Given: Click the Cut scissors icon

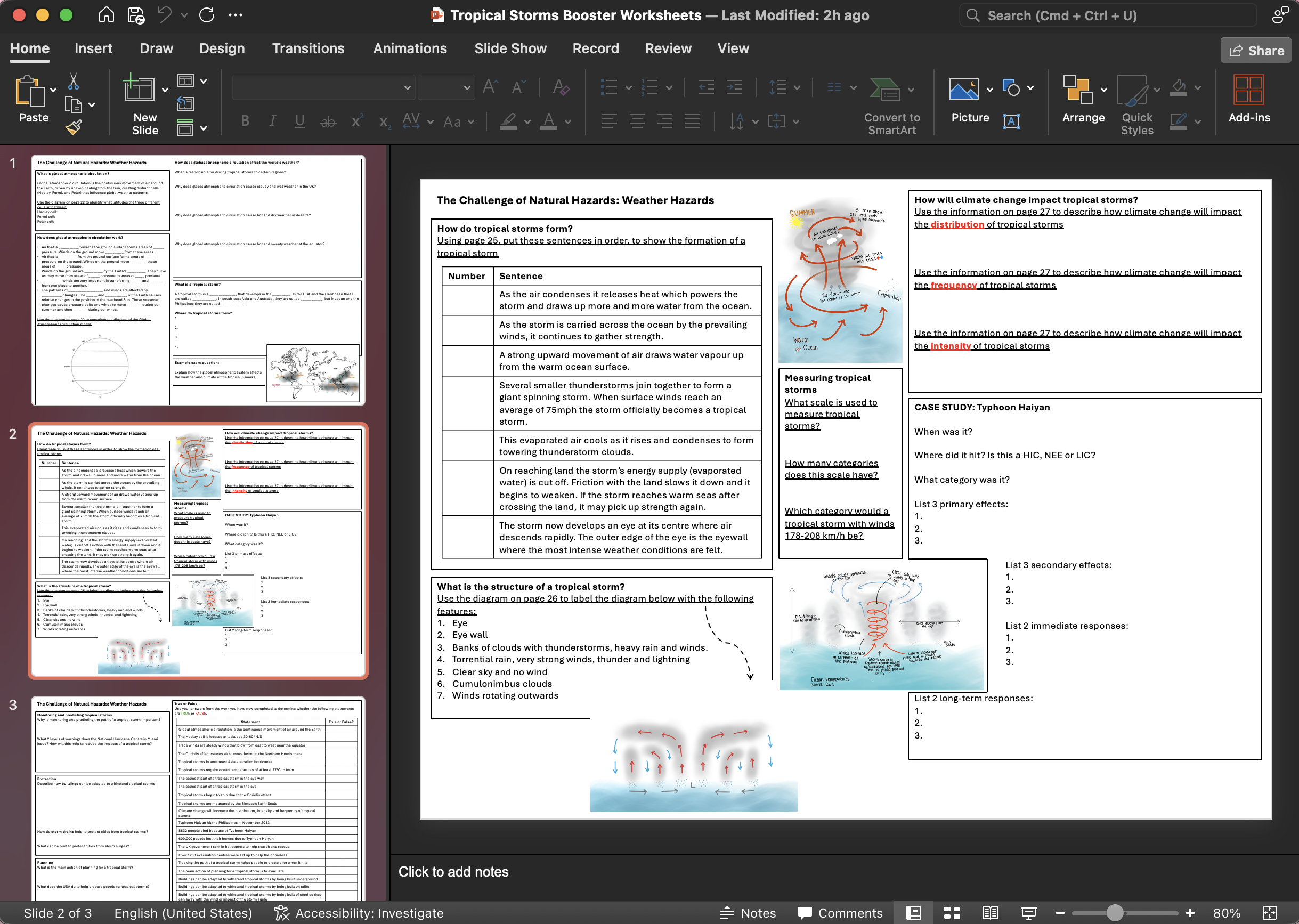Looking at the screenshot, I should [x=74, y=82].
